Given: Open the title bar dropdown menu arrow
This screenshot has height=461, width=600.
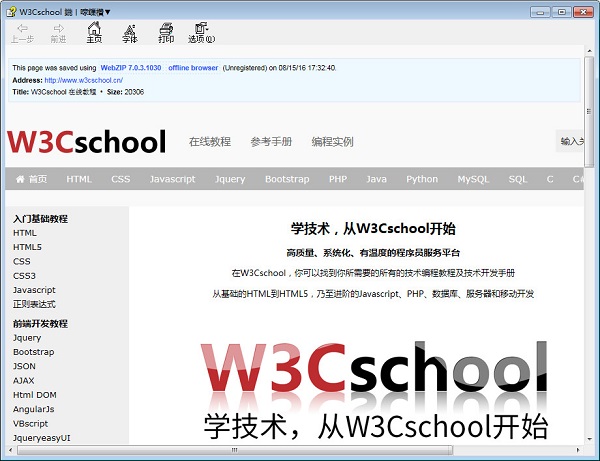Looking at the screenshot, I should 108,12.
